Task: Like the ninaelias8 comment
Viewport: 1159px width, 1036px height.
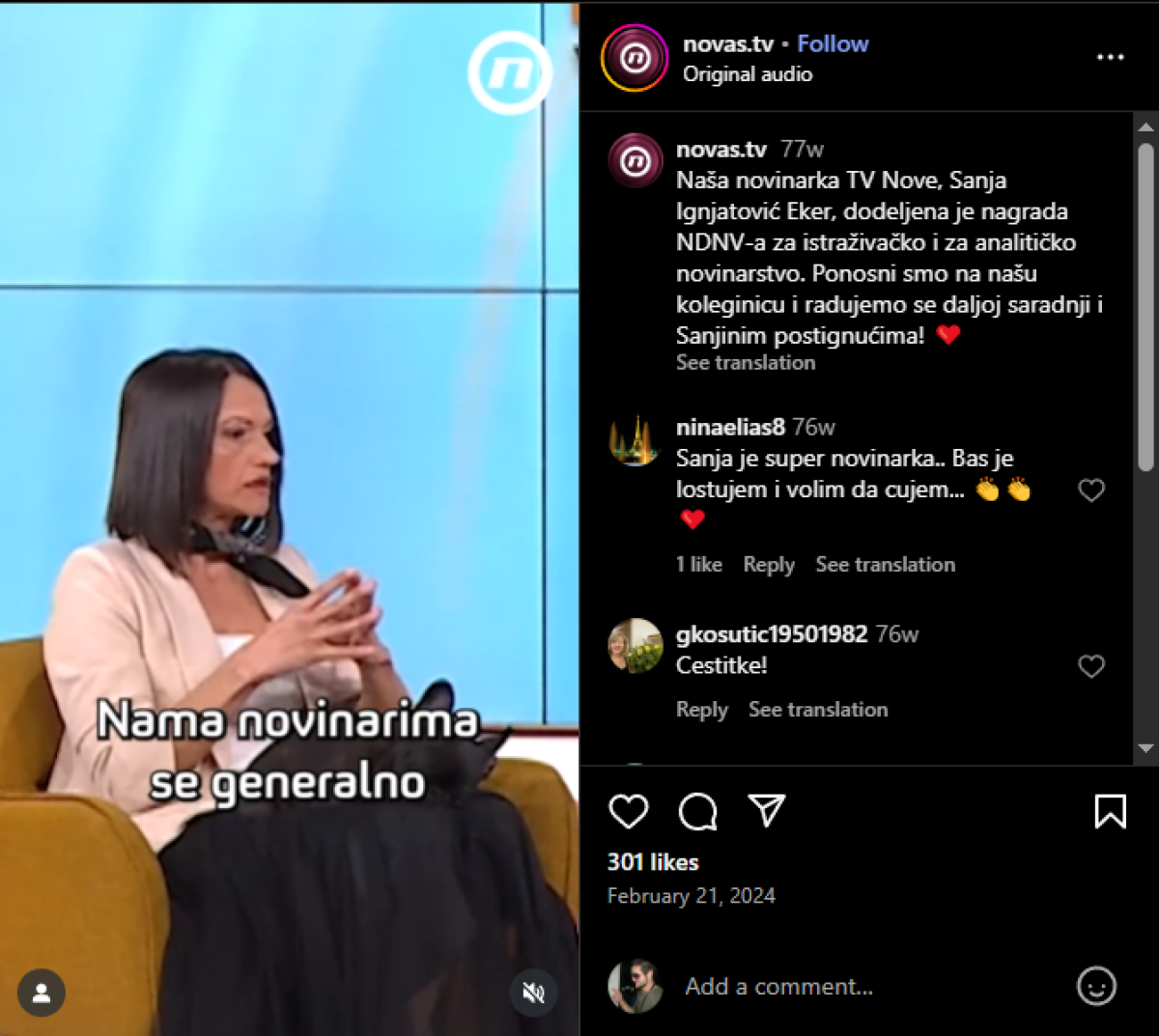Action: 1091,490
